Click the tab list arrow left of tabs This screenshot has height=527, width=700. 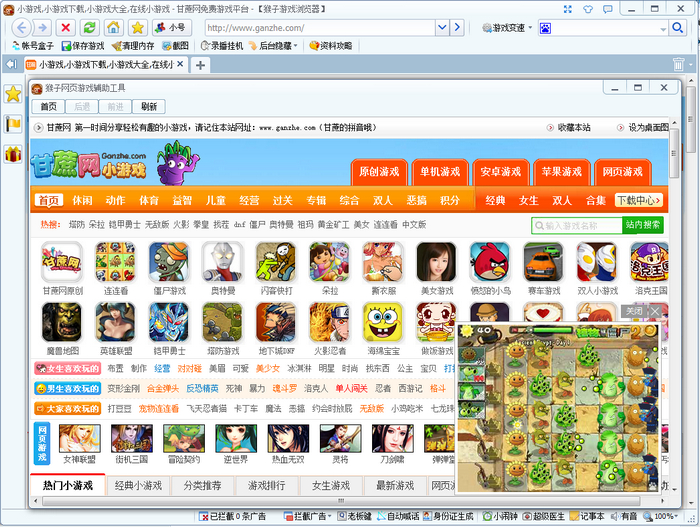pyautogui.click(x=11, y=65)
